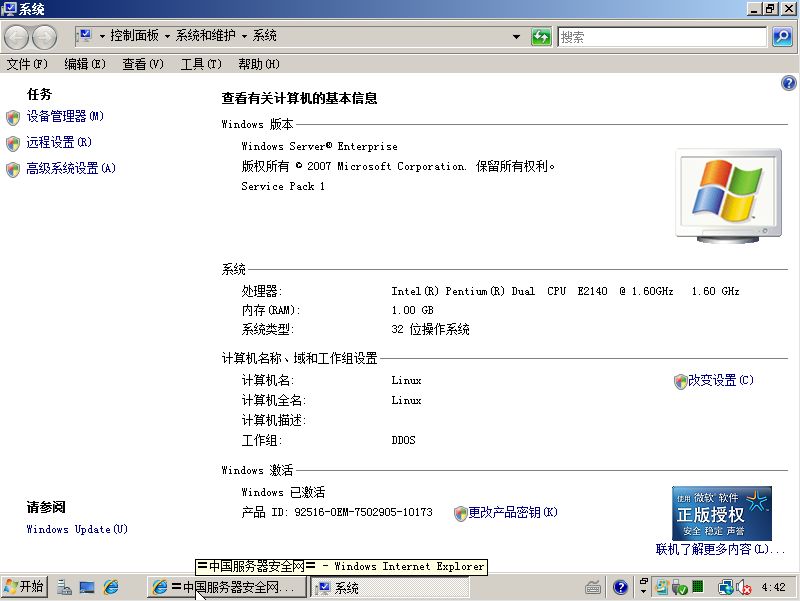Click the green square tray icon

tap(697, 587)
